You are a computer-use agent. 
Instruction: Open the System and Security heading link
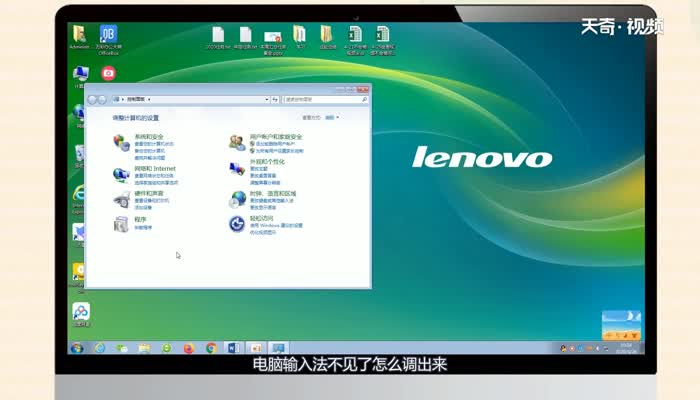pyautogui.click(x=149, y=137)
